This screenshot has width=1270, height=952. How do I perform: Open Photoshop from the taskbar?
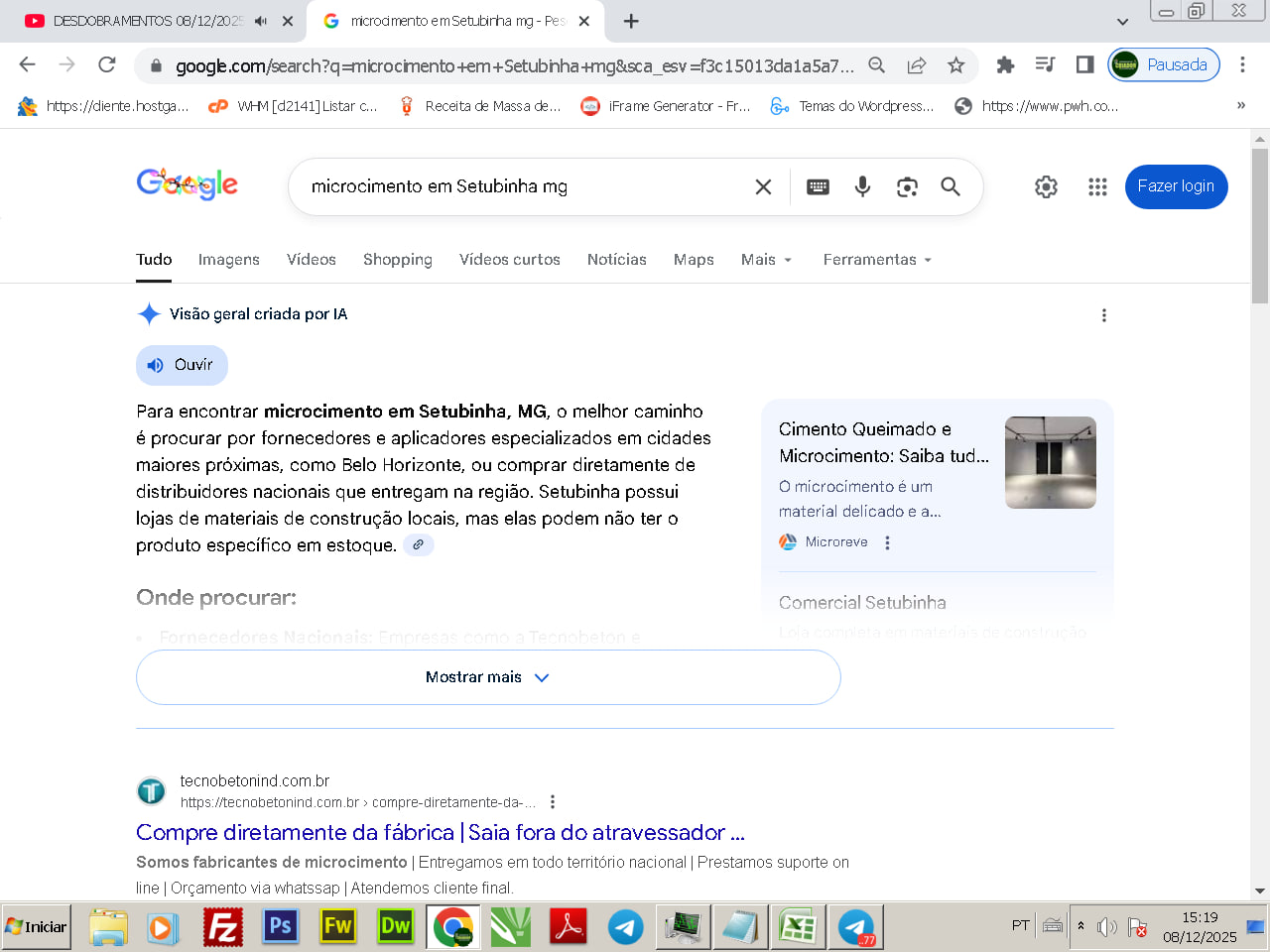click(x=281, y=927)
